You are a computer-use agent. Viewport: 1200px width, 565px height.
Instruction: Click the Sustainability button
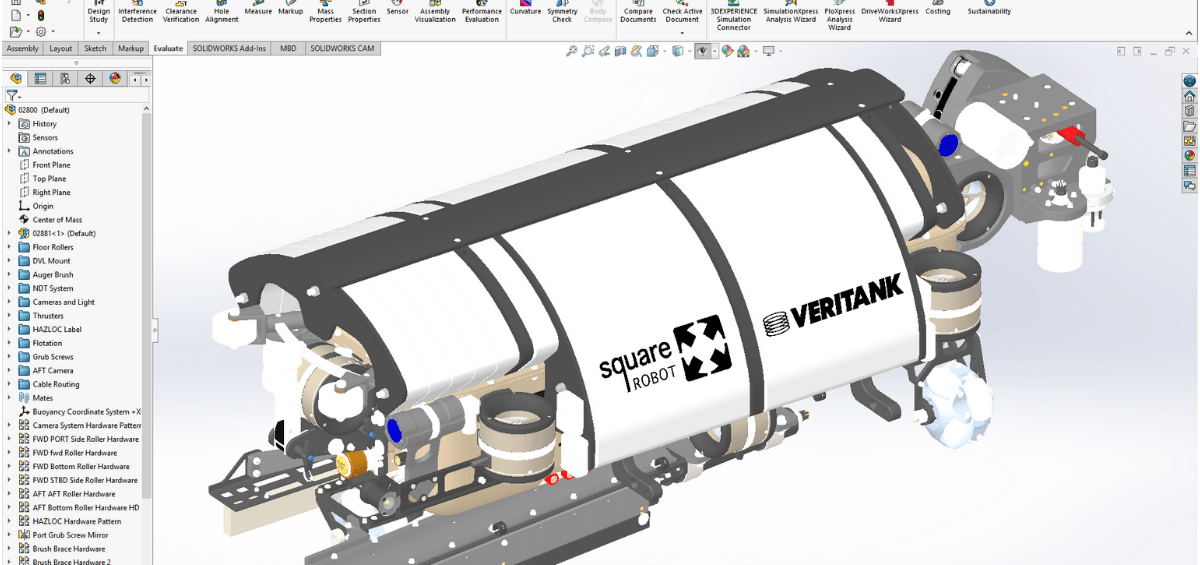pos(989,11)
